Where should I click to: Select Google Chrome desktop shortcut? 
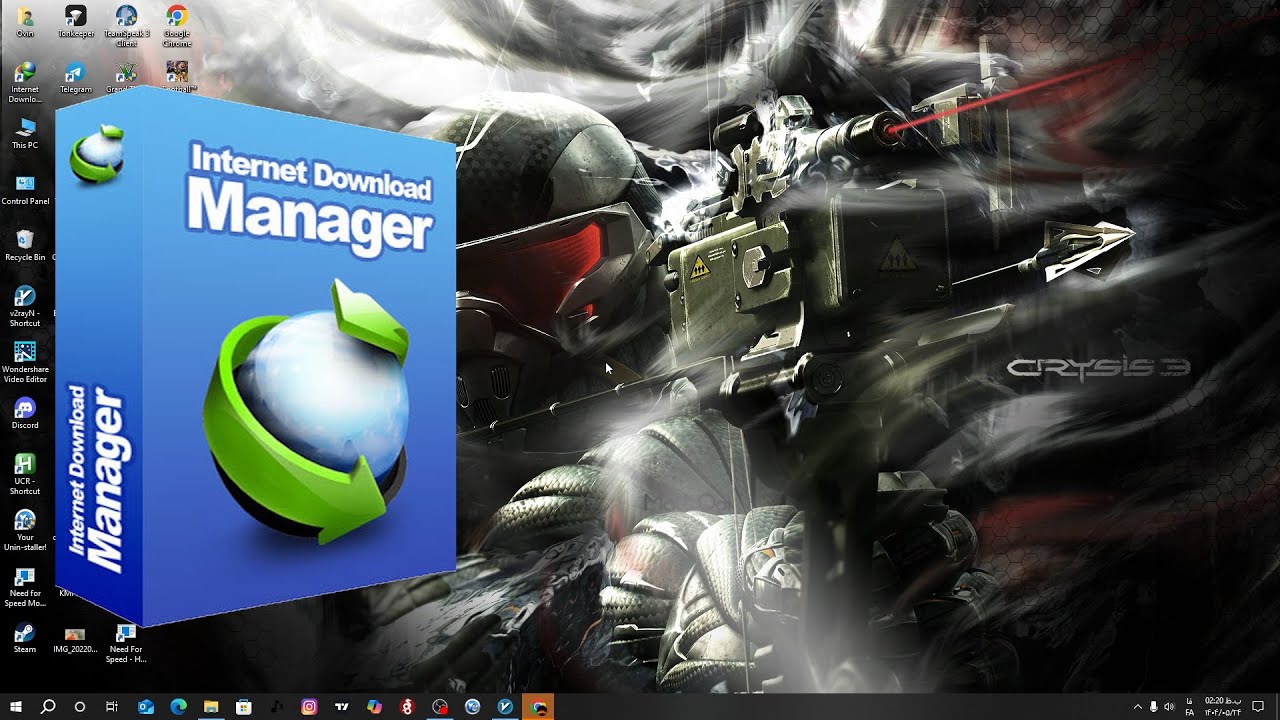tap(177, 26)
